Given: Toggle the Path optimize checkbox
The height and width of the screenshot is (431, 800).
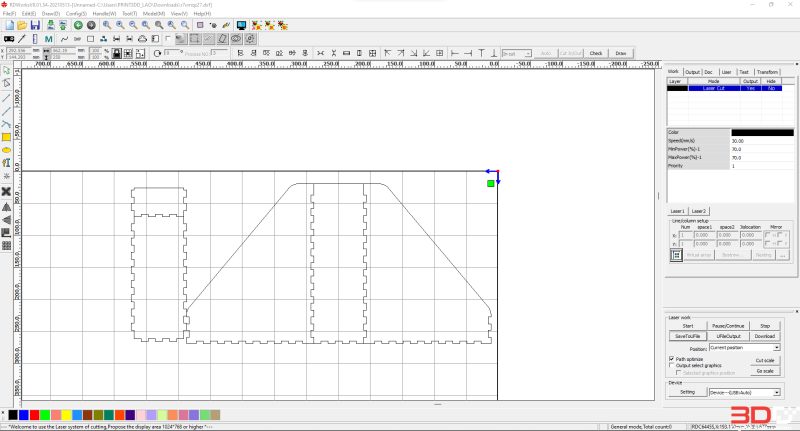Looking at the screenshot, I should coord(671,359).
